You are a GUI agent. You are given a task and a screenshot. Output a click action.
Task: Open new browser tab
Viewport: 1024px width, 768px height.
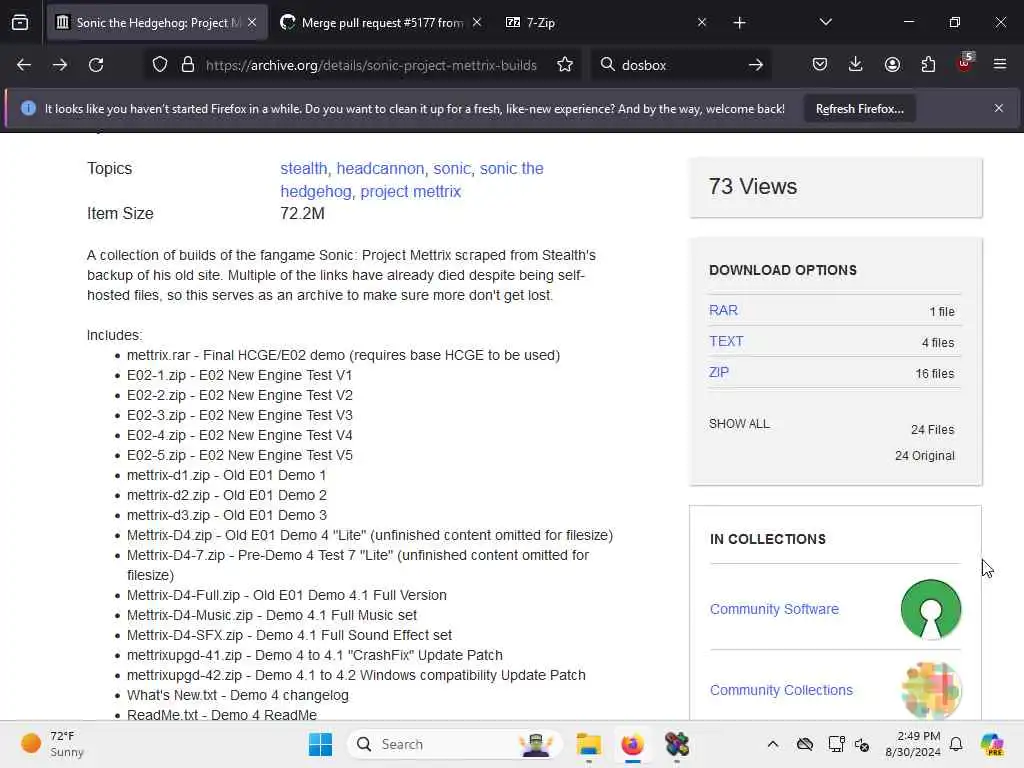pos(739,23)
